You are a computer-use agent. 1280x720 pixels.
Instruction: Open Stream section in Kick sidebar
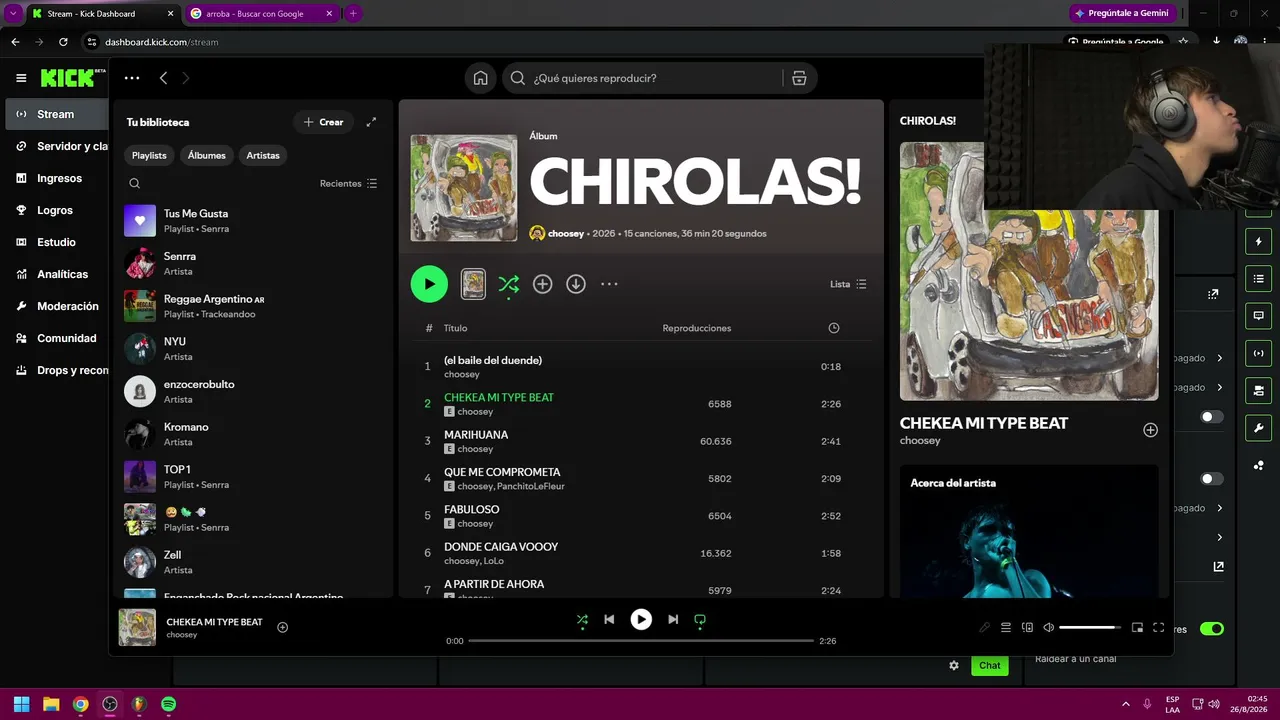click(x=57, y=114)
